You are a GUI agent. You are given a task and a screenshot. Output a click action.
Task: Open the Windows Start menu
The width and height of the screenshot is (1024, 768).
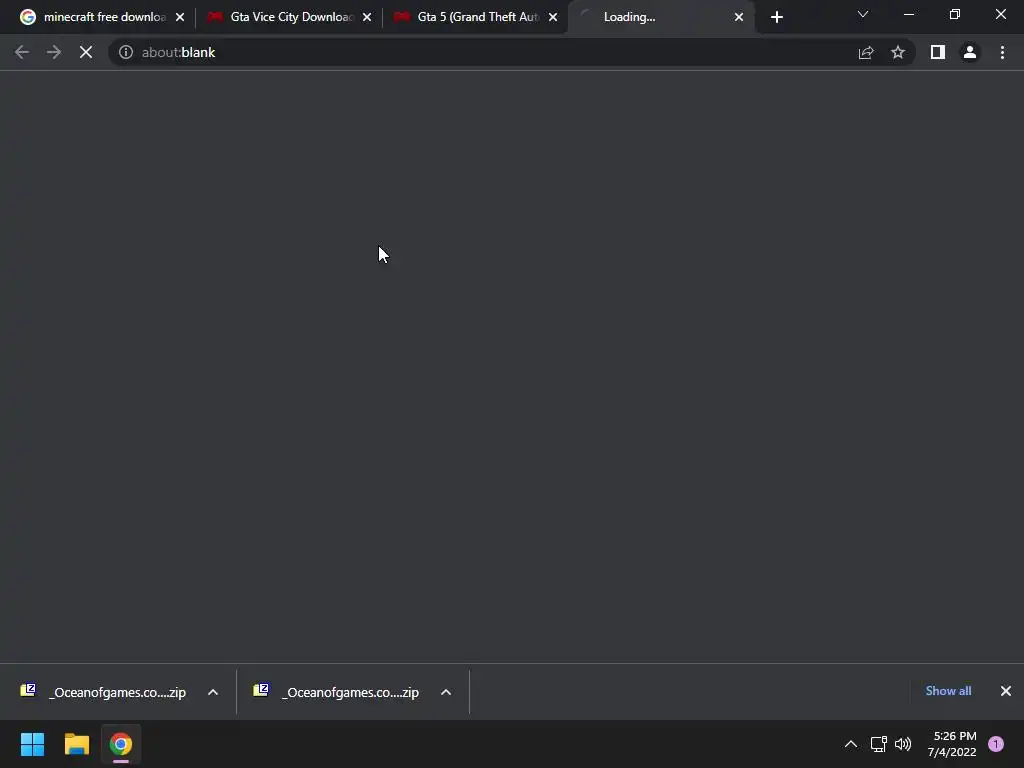point(32,744)
